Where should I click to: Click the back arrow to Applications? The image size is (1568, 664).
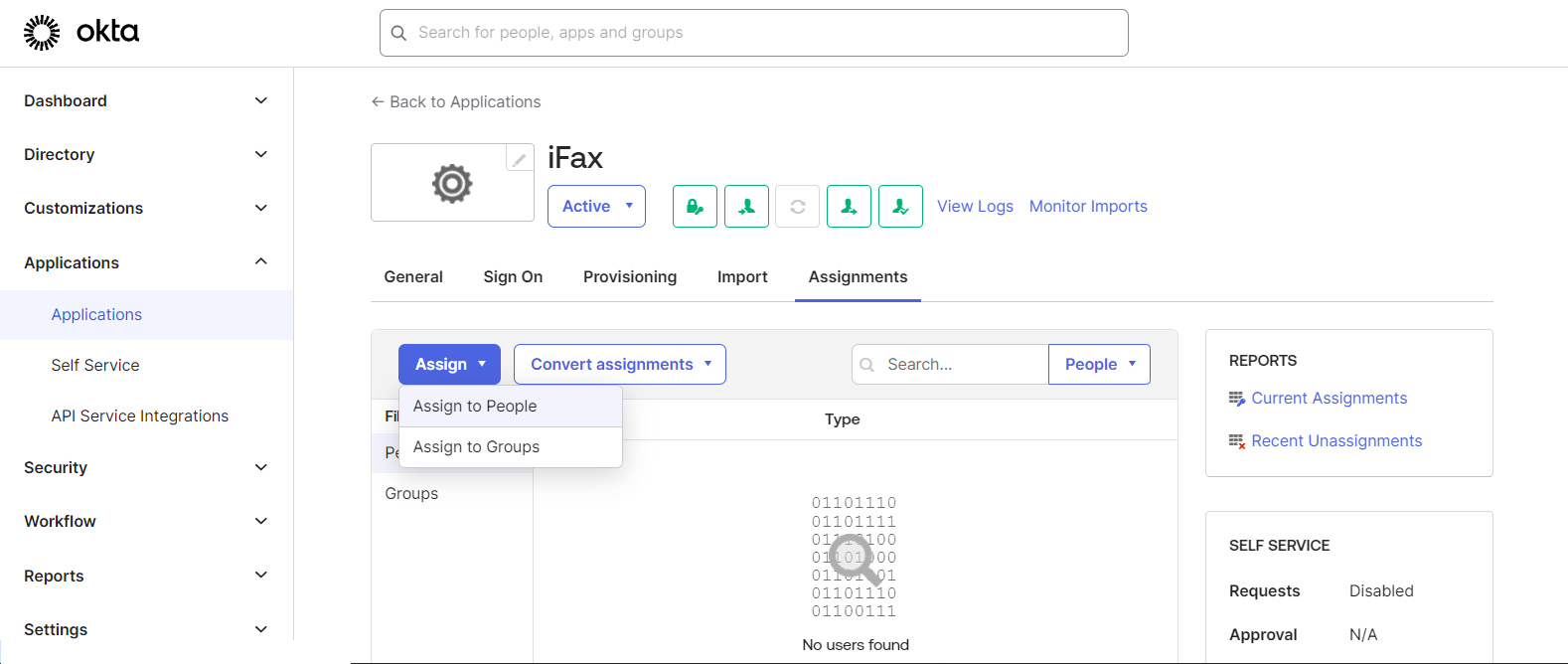tap(378, 101)
